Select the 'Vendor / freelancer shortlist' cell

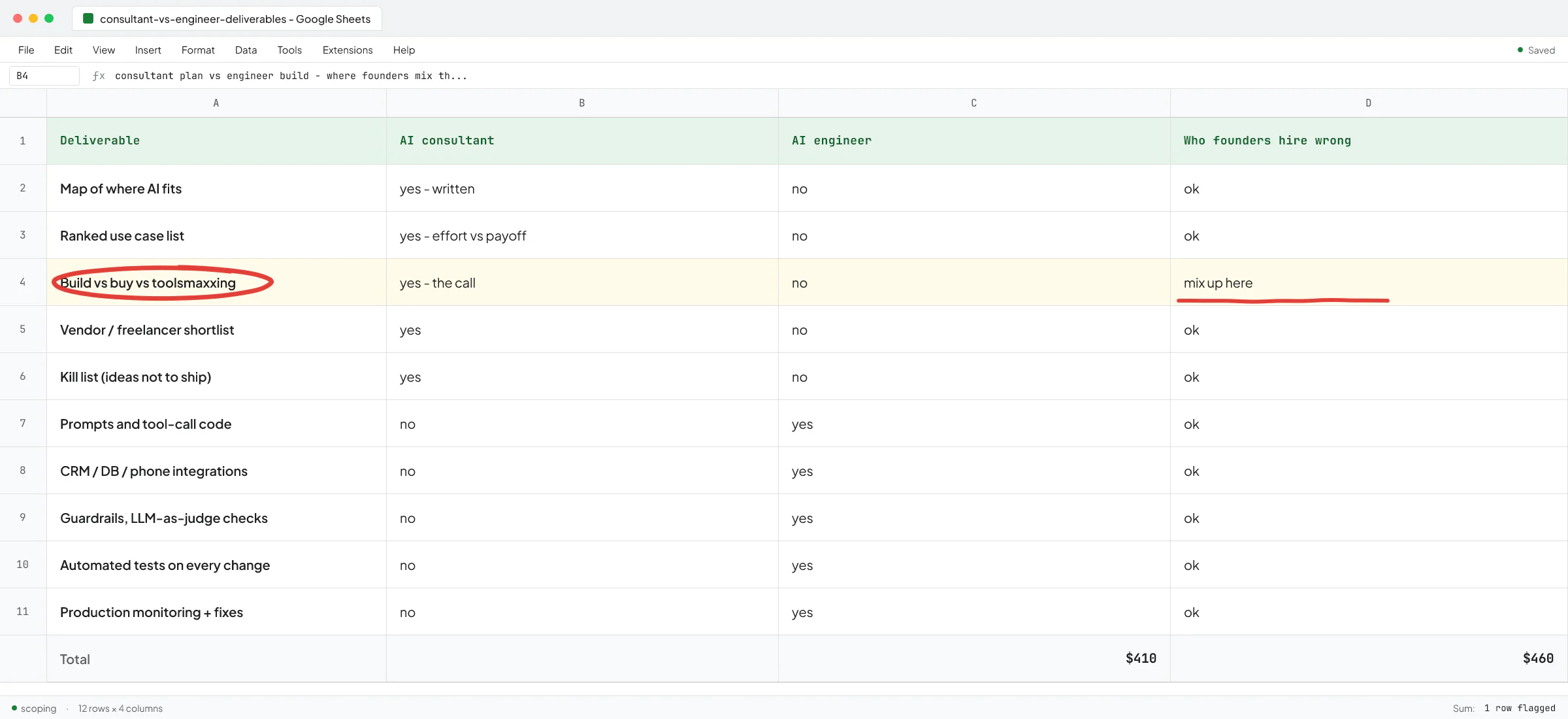[x=216, y=329]
